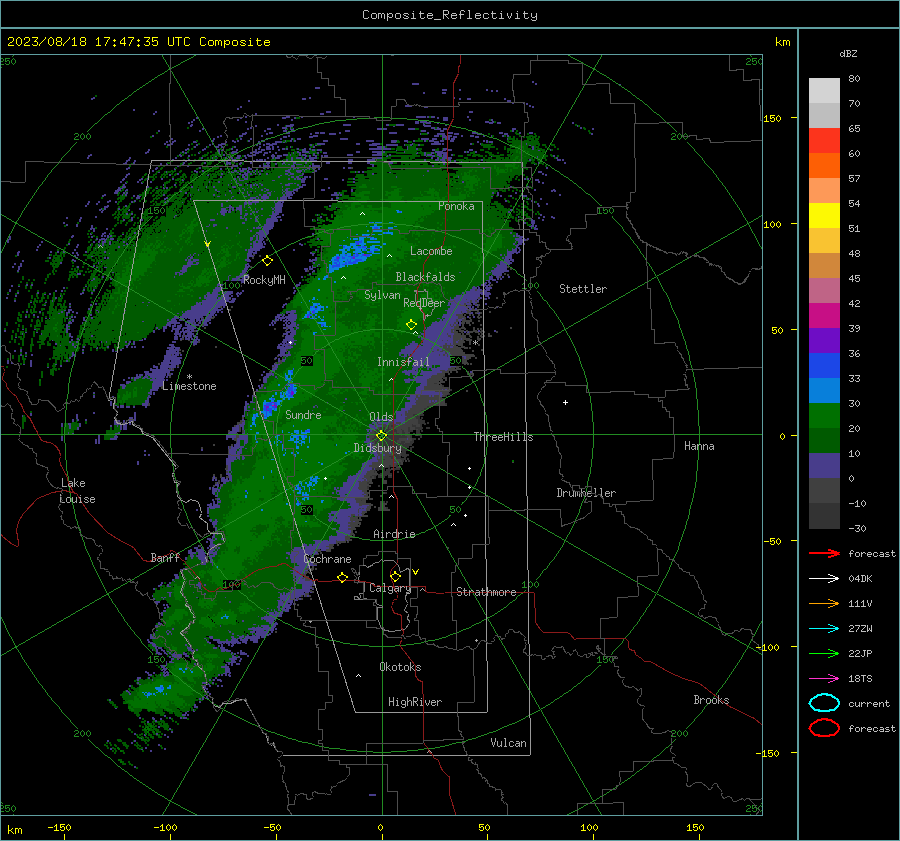This screenshot has height=841, width=900.
Task: Click the Airdrie city label
Action: tap(394, 534)
